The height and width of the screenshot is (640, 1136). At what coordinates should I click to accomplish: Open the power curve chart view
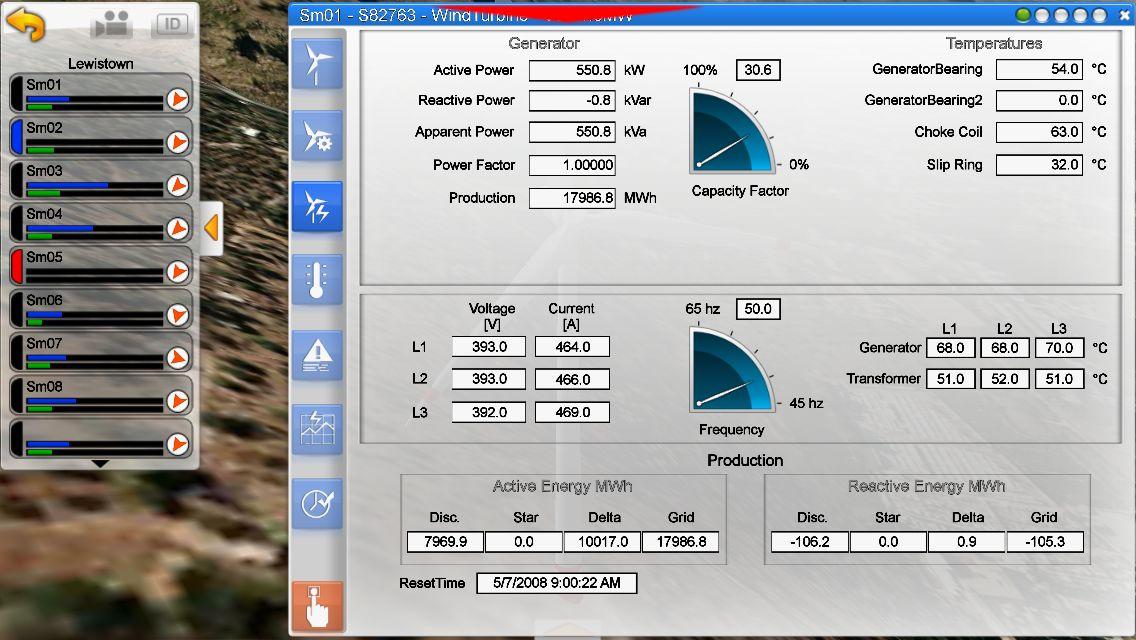317,430
